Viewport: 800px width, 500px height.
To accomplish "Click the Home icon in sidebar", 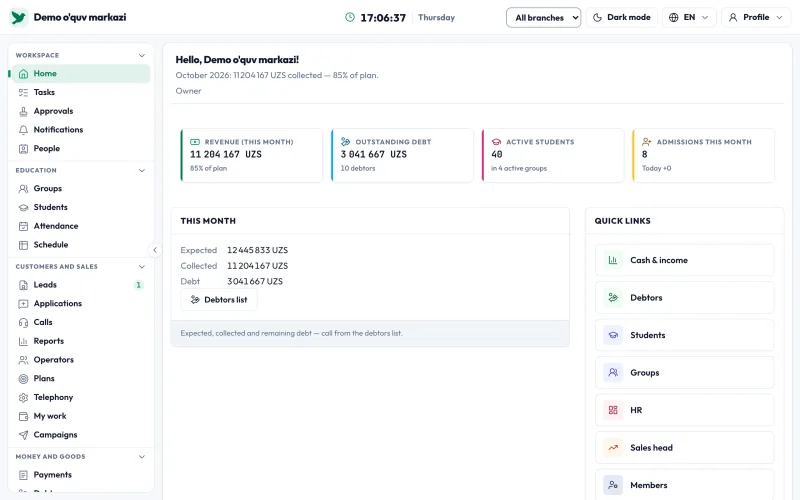I will 23,73.
